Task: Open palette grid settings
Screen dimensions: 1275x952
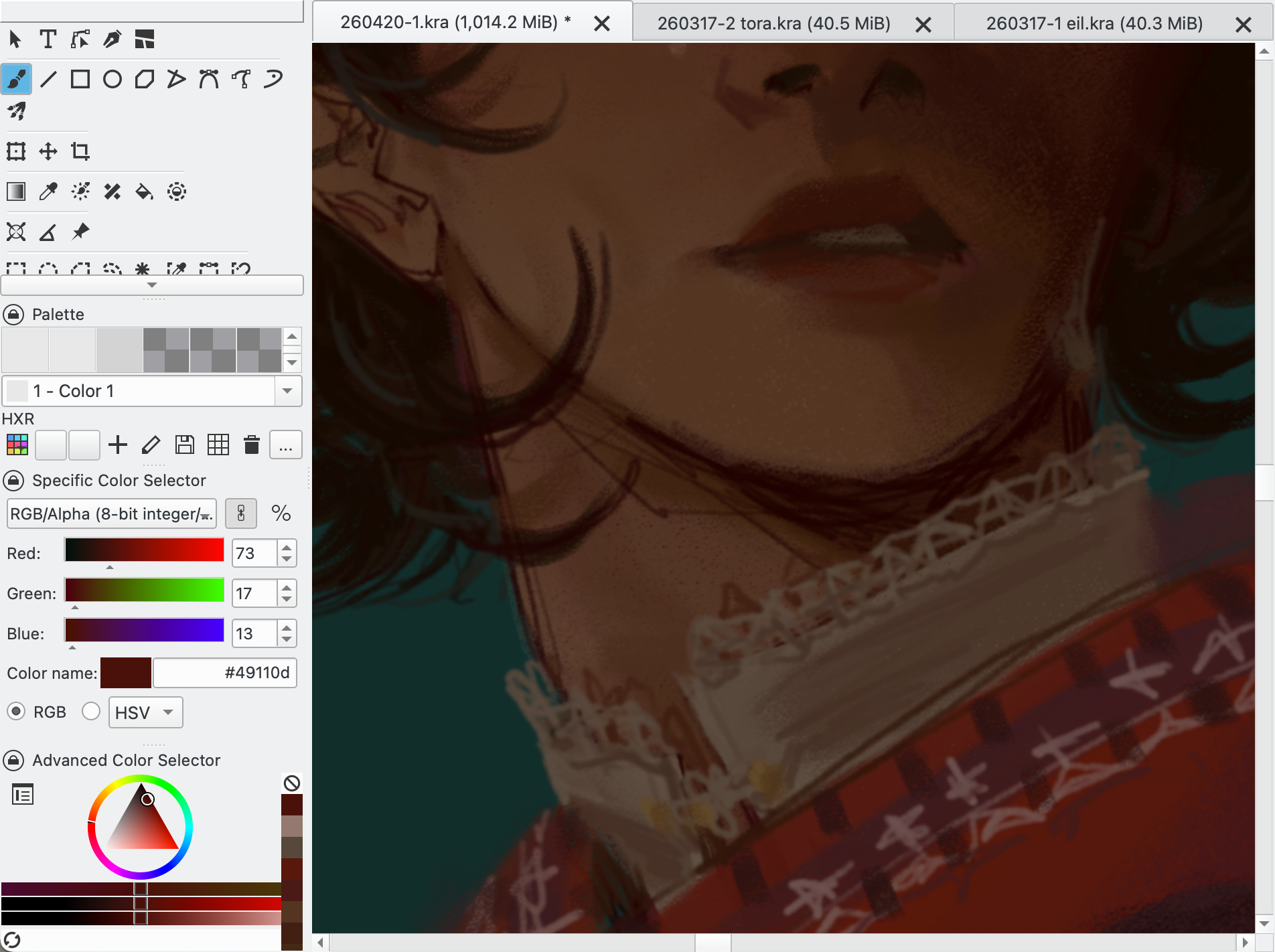Action: 218,445
